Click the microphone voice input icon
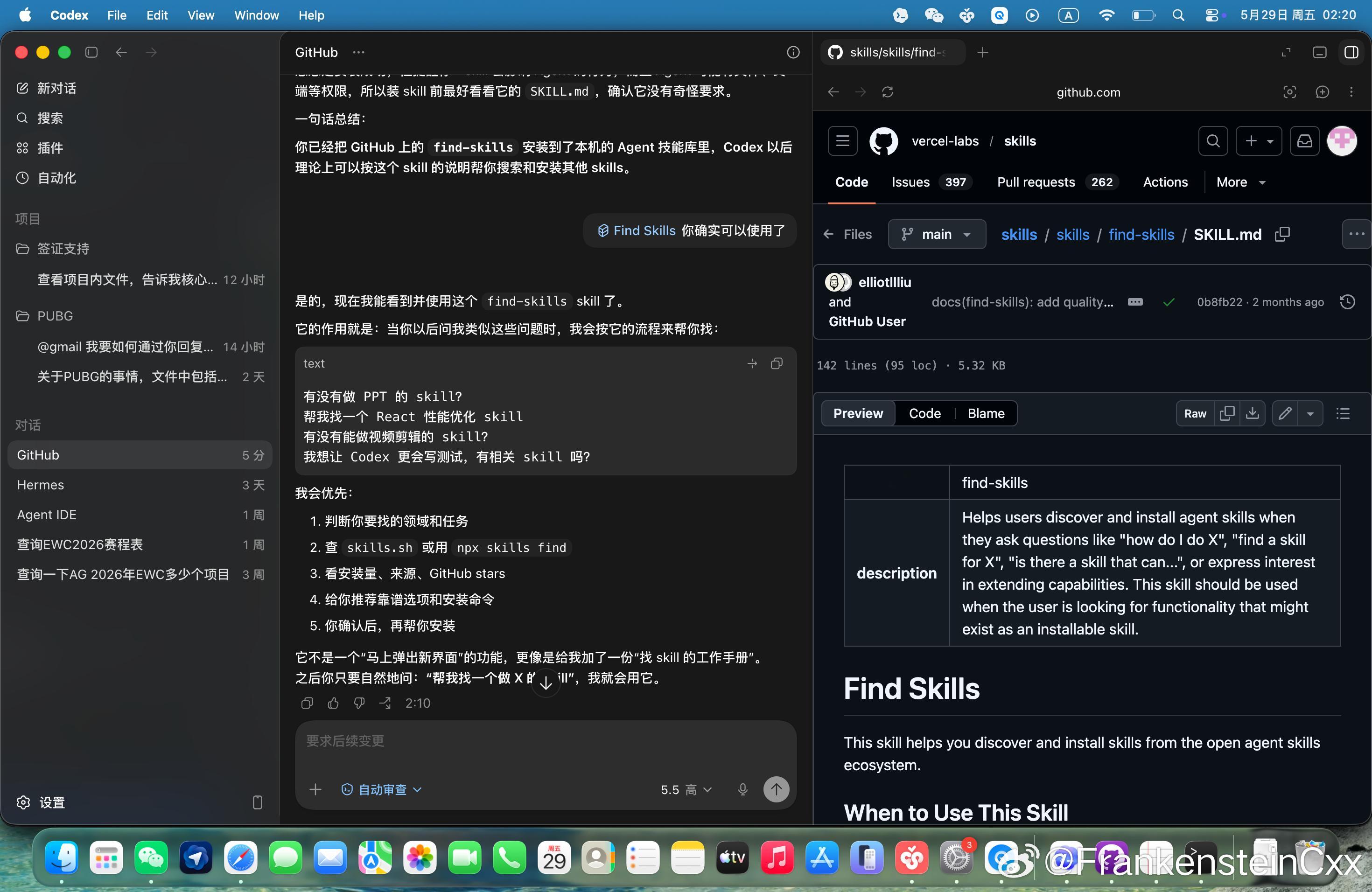The height and width of the screenshot is (892, 1372). click(742, 789)
